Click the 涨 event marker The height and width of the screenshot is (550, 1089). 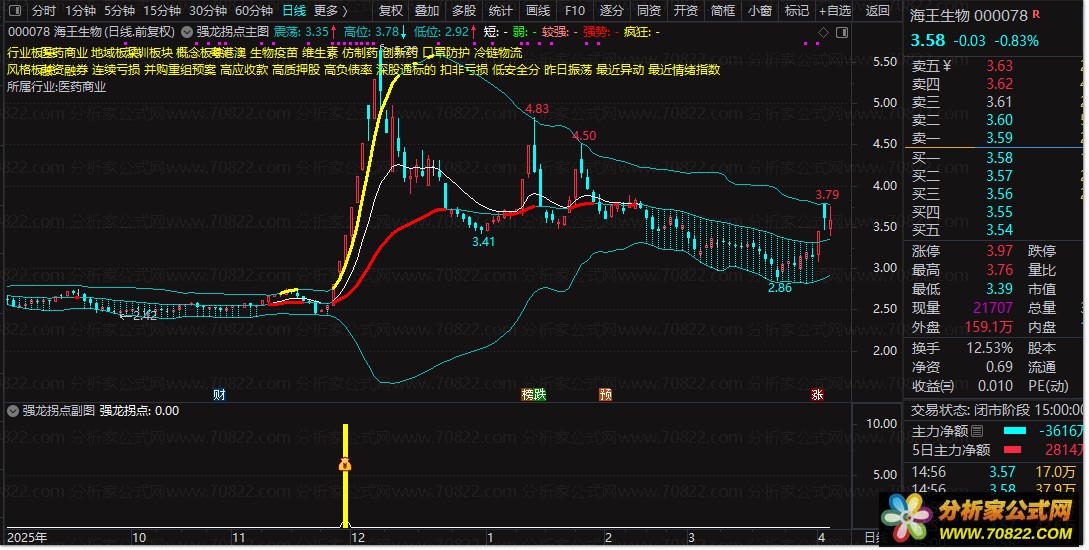click(x=817, y=395)
